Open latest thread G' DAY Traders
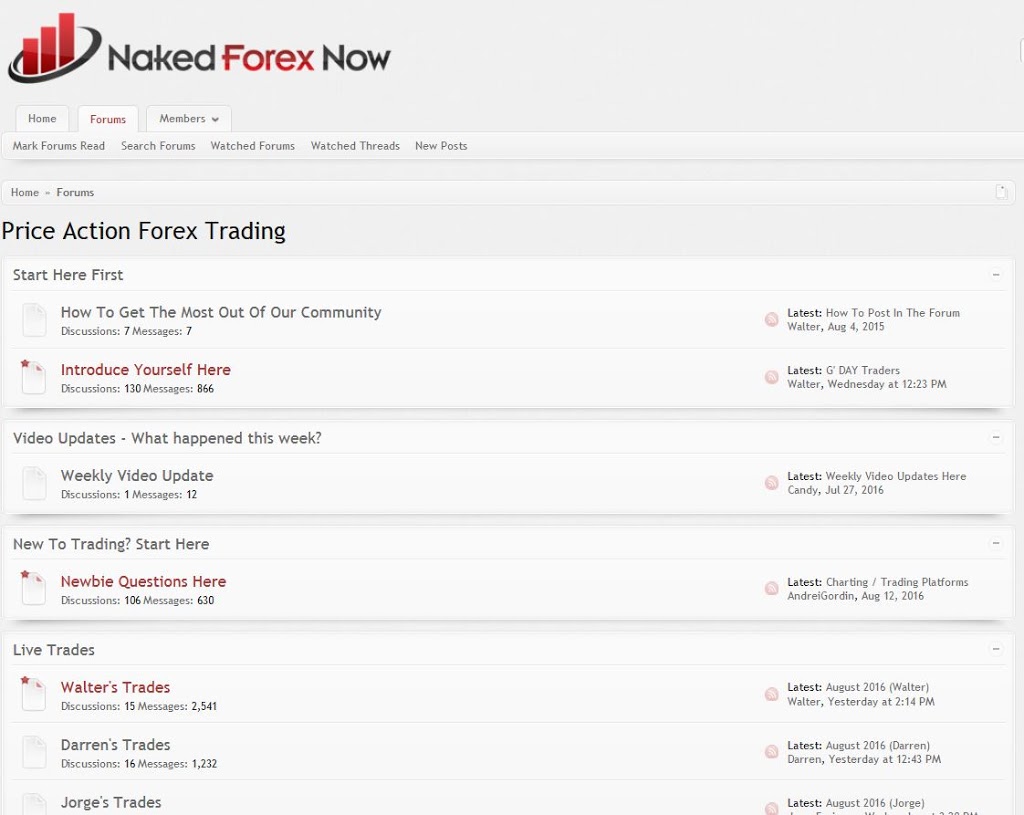The width and height of the screenshot is (1024, 815). click(x=863, y=370)
